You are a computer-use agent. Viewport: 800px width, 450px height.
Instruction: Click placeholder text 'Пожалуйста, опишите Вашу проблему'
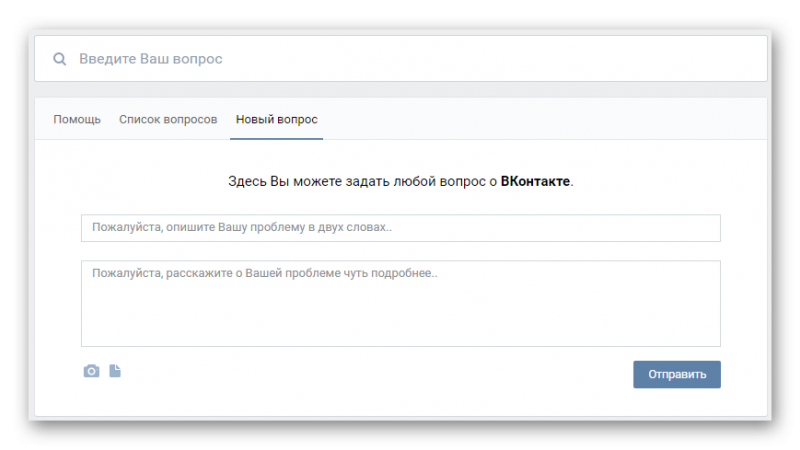(198, 227)
